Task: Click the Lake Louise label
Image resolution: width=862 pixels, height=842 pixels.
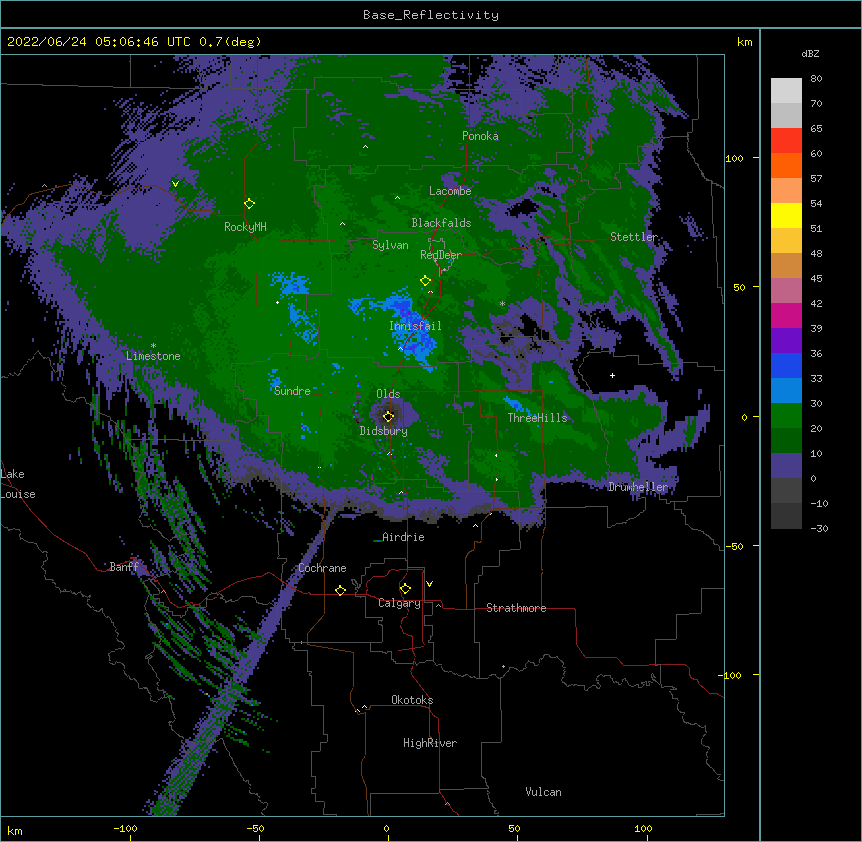Action: click(x=18, y=484)
